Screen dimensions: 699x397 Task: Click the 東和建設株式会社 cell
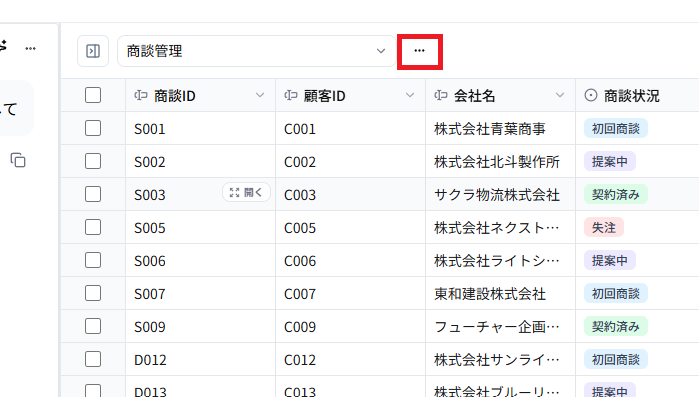501,293
